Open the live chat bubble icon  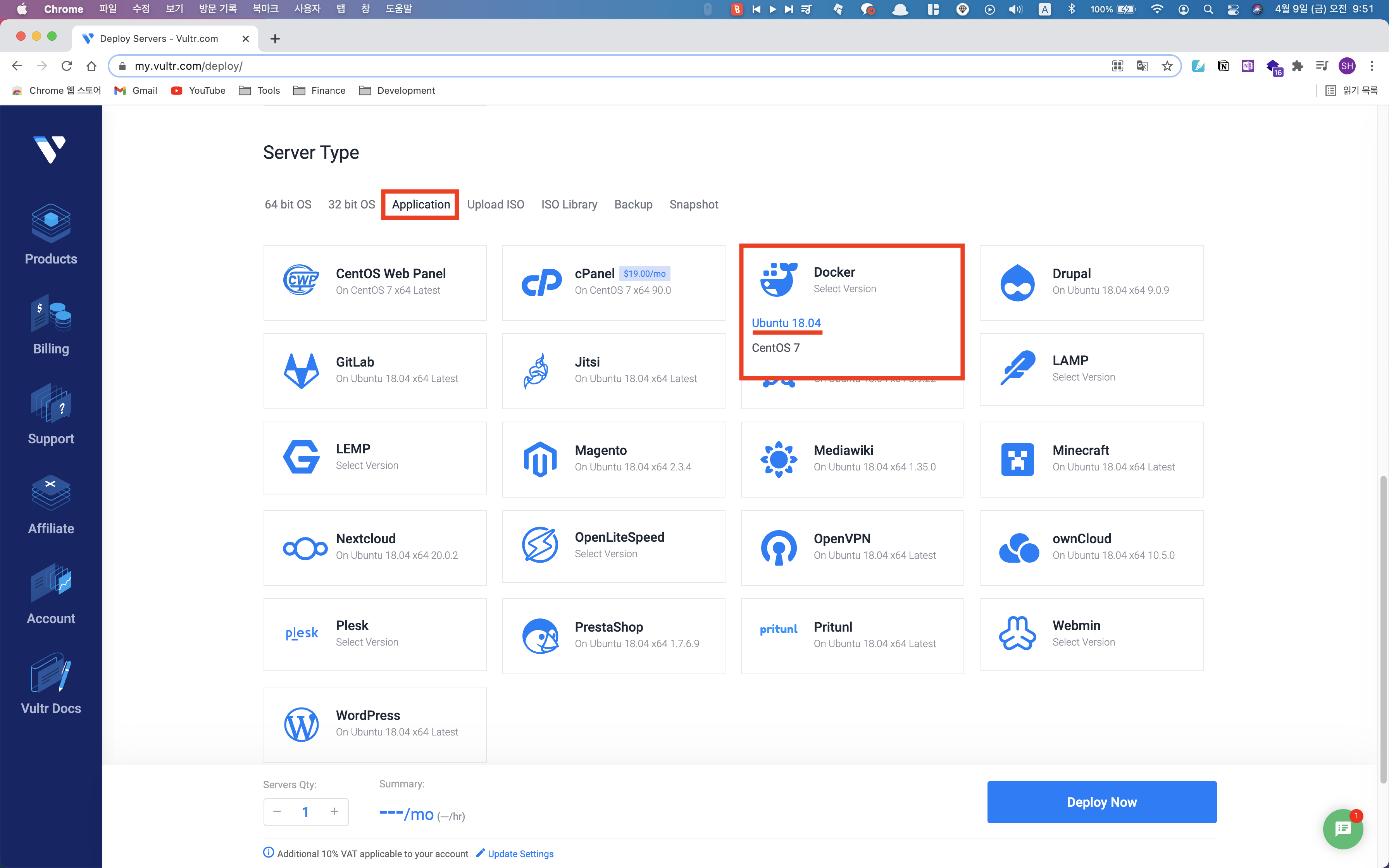[1342, 828]
